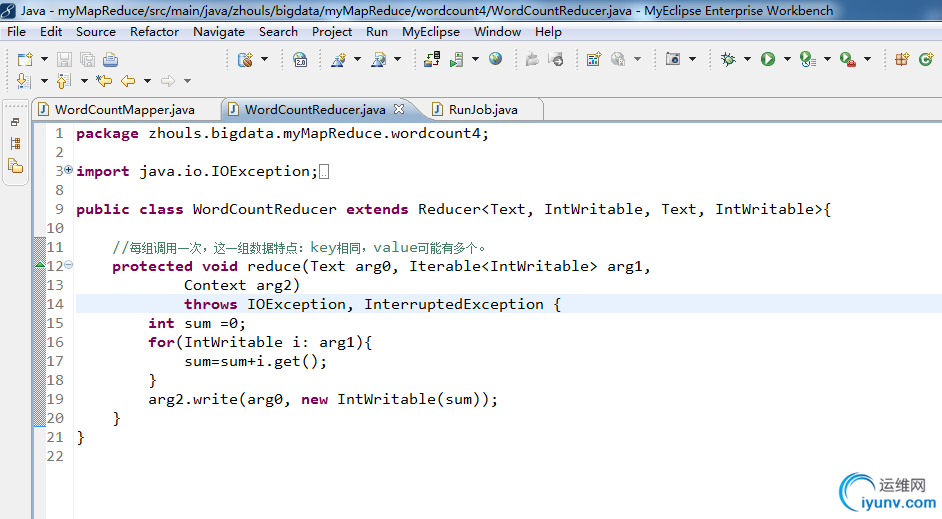Click the Back navigation yellow arrow
The height and width of the screenshot is (519, 942).
(128, 80)
